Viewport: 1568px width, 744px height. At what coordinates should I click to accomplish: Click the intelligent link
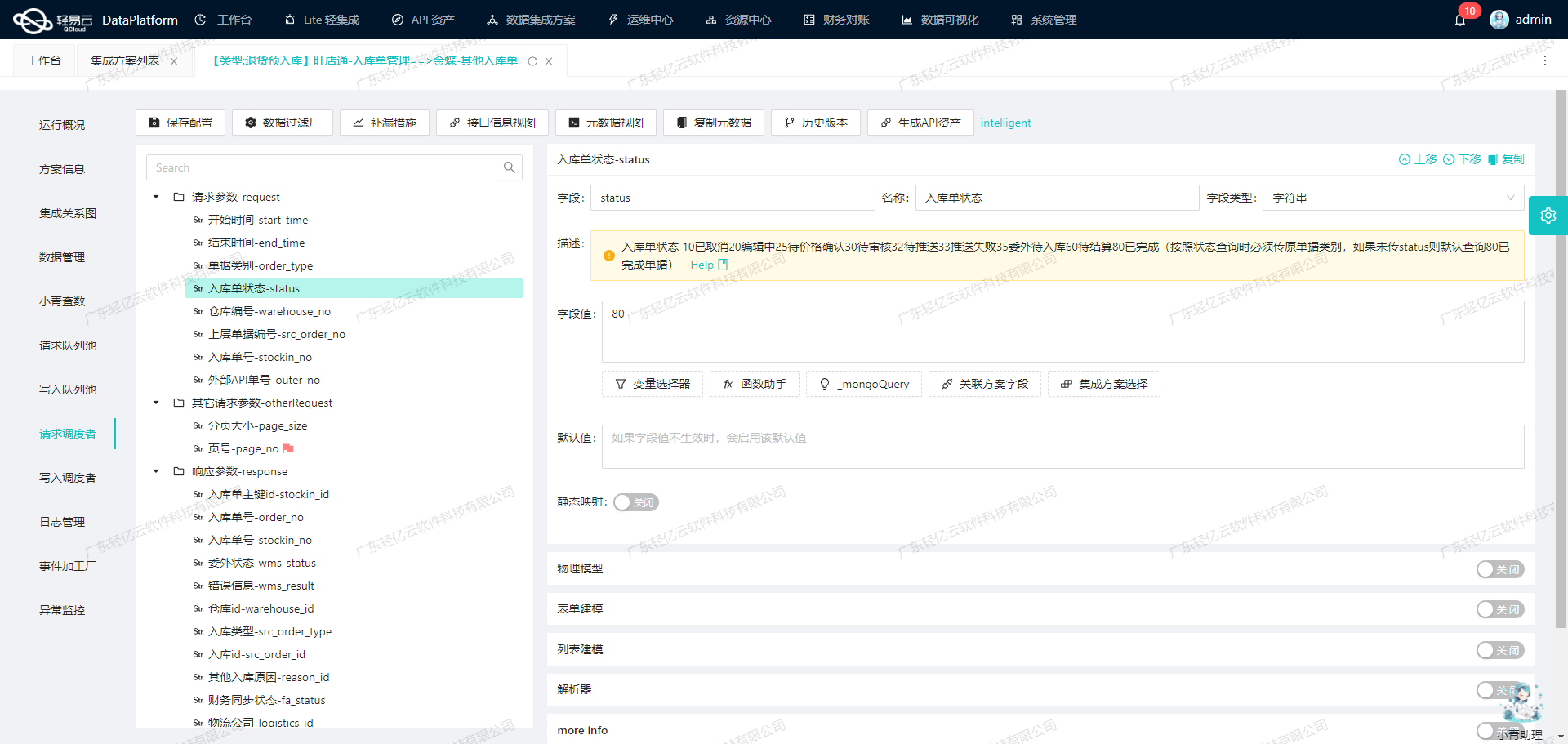1005,123
